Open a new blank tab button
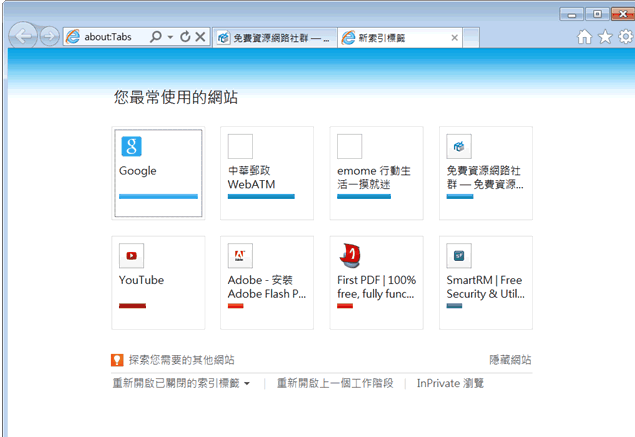 [x=471, y=38]
